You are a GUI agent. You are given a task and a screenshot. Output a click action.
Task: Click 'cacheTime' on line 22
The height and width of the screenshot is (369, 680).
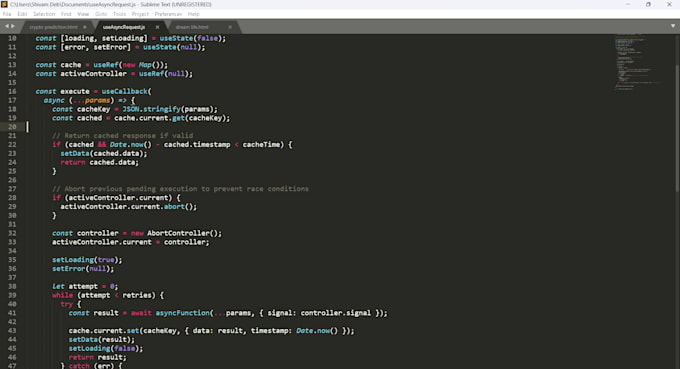pos(261,144)
